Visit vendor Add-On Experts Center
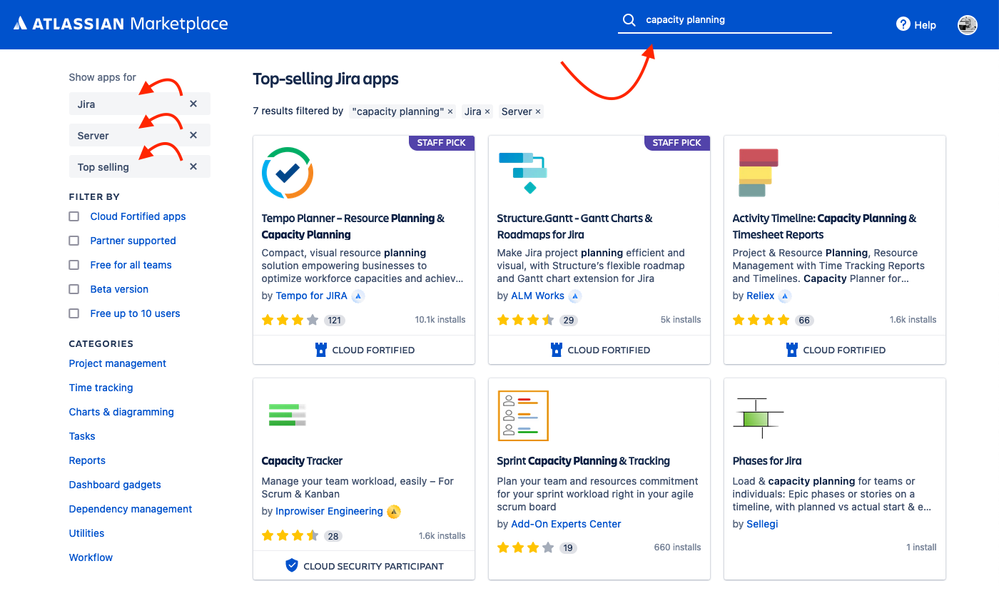The width and height of the screenshot is (999, 589). pos(566,524)
